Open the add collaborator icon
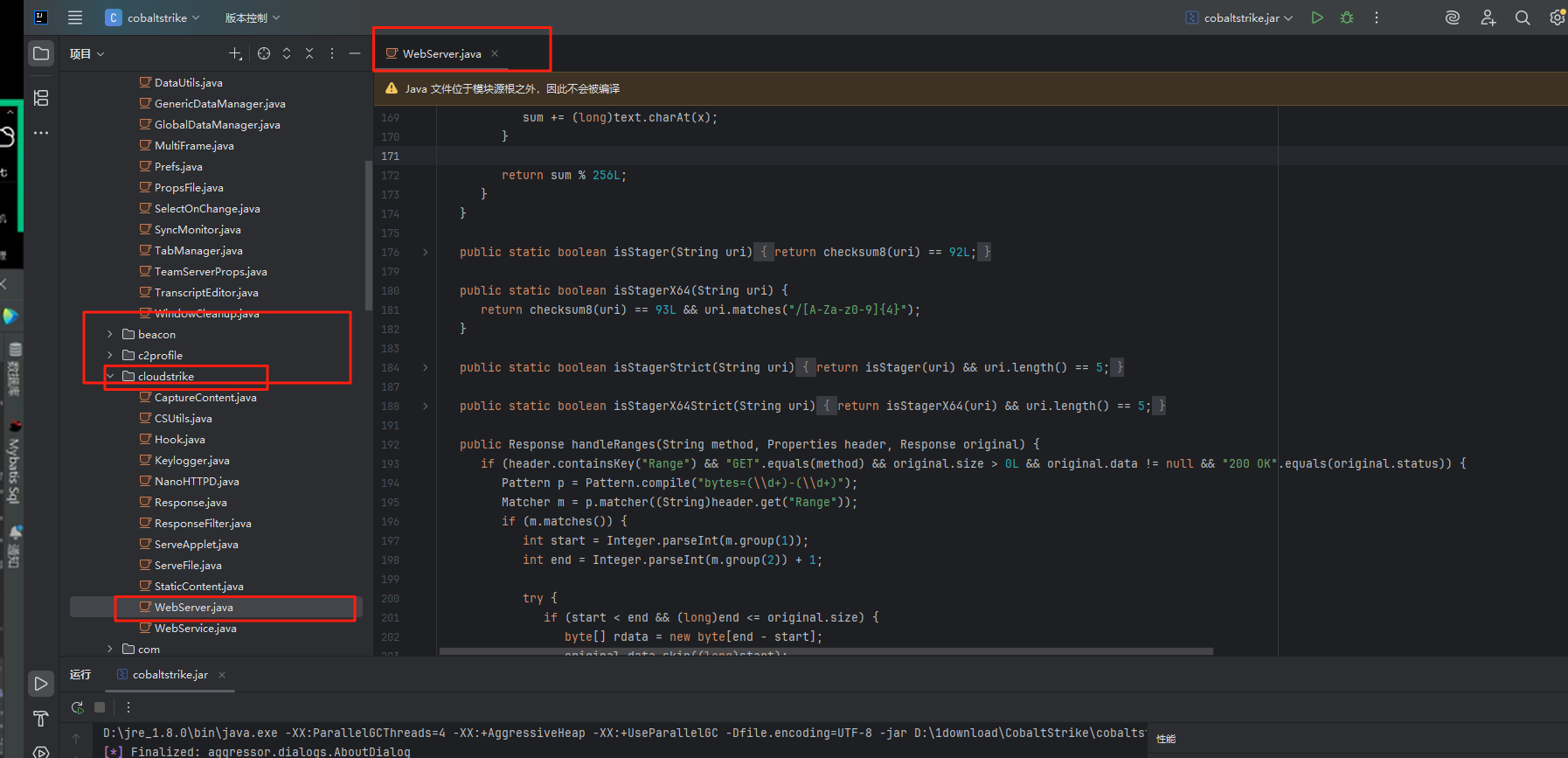The width and height of the screenshot is (1568, 758). point(1488,17)
